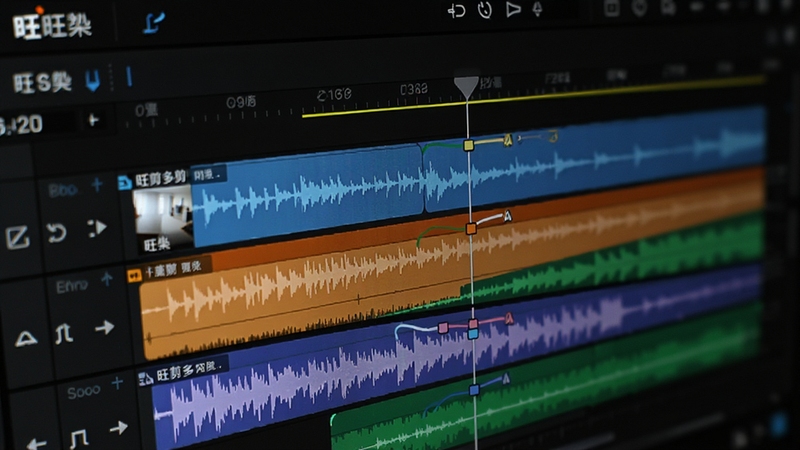Viewport: 800px width, 450px height.
Task: Click the right arrow on Sooo track
Action: 118,428
